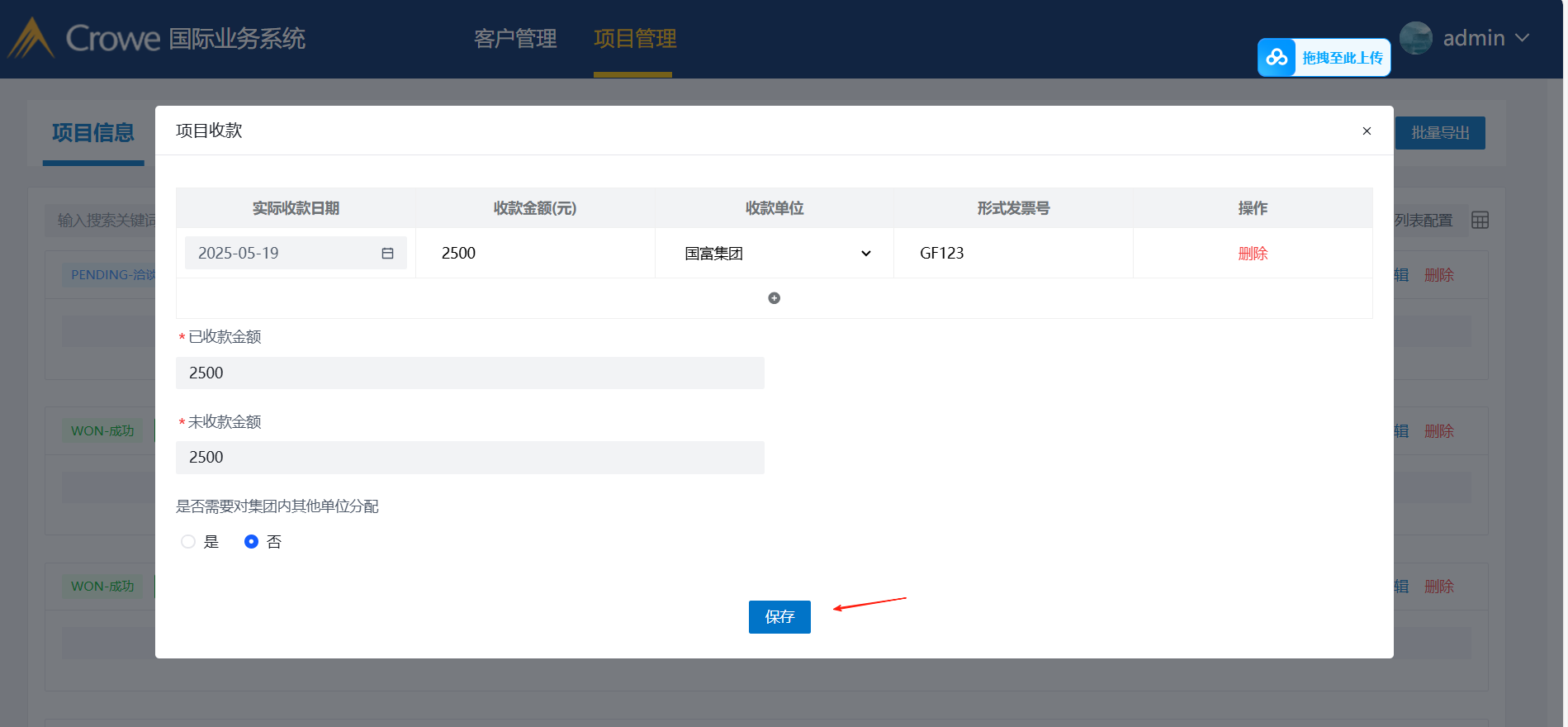Click the cloud upload icon
Image resolution: width=1568 pixels, height=727 pixels.
[1277, 58]
